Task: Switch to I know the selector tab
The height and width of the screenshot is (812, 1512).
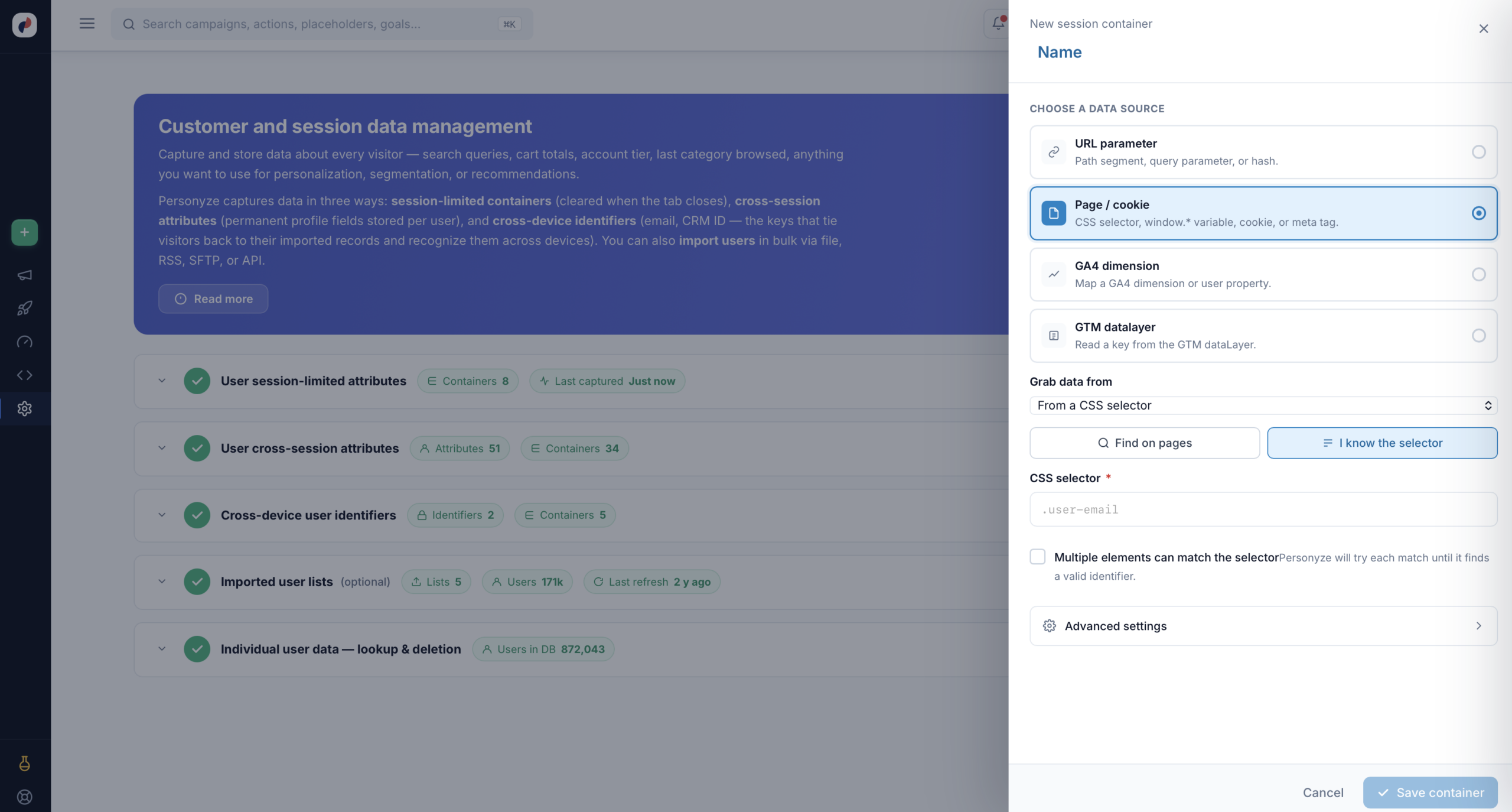Action: tap(1382, 443)
